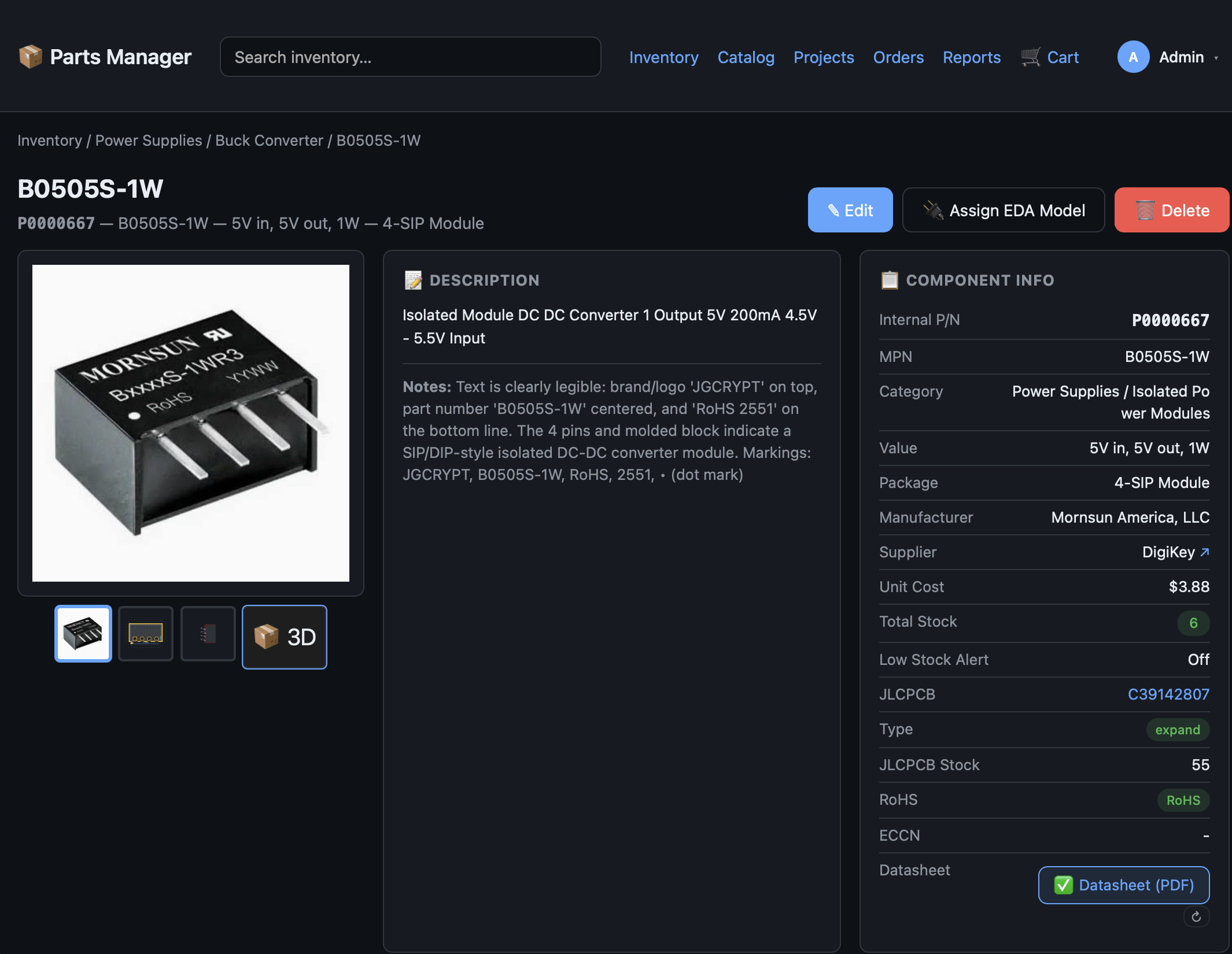Select the third schematic thumbnail image

pos(208,634)
